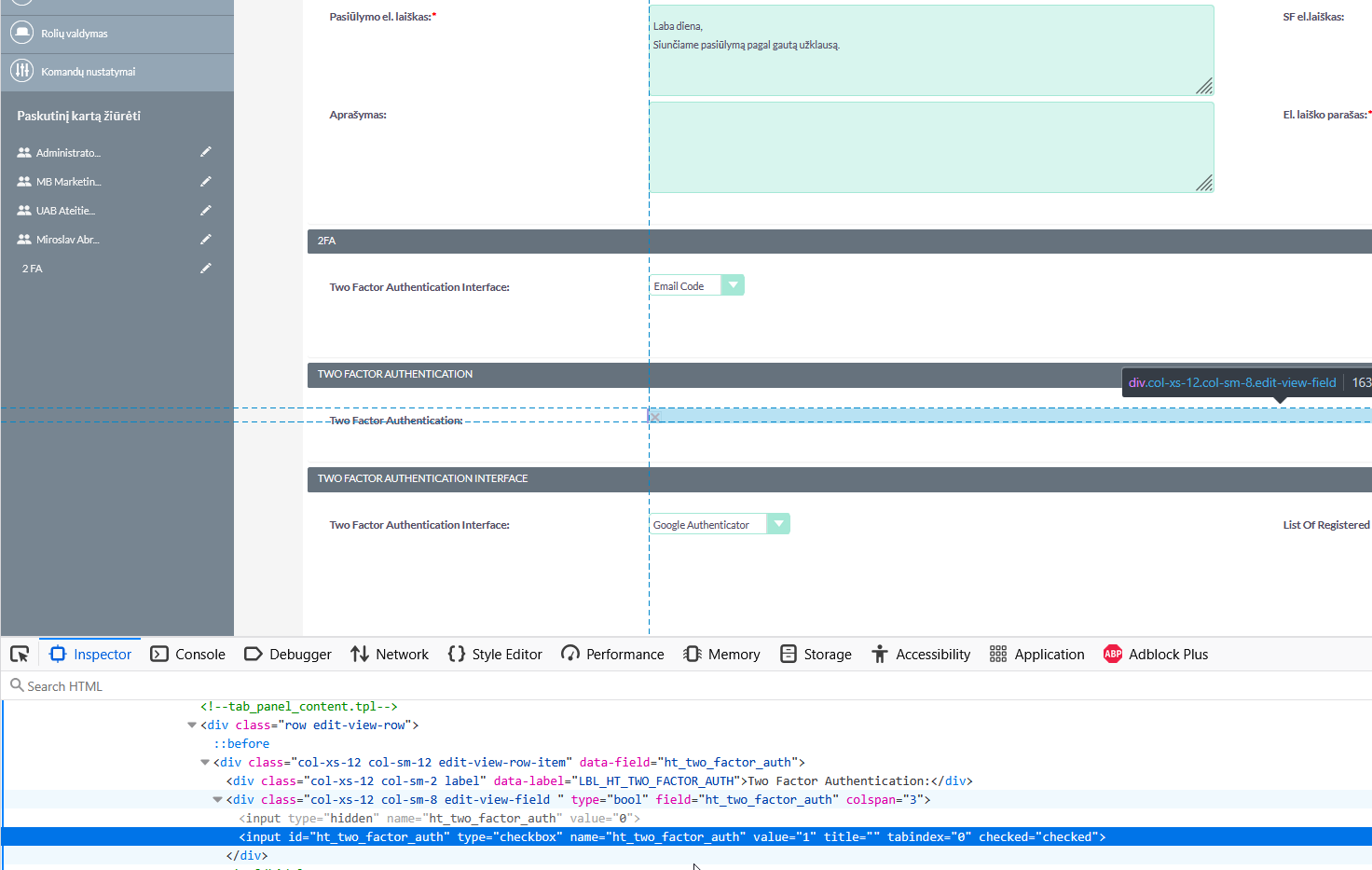Switch to the Performance tab

point(612,654)
